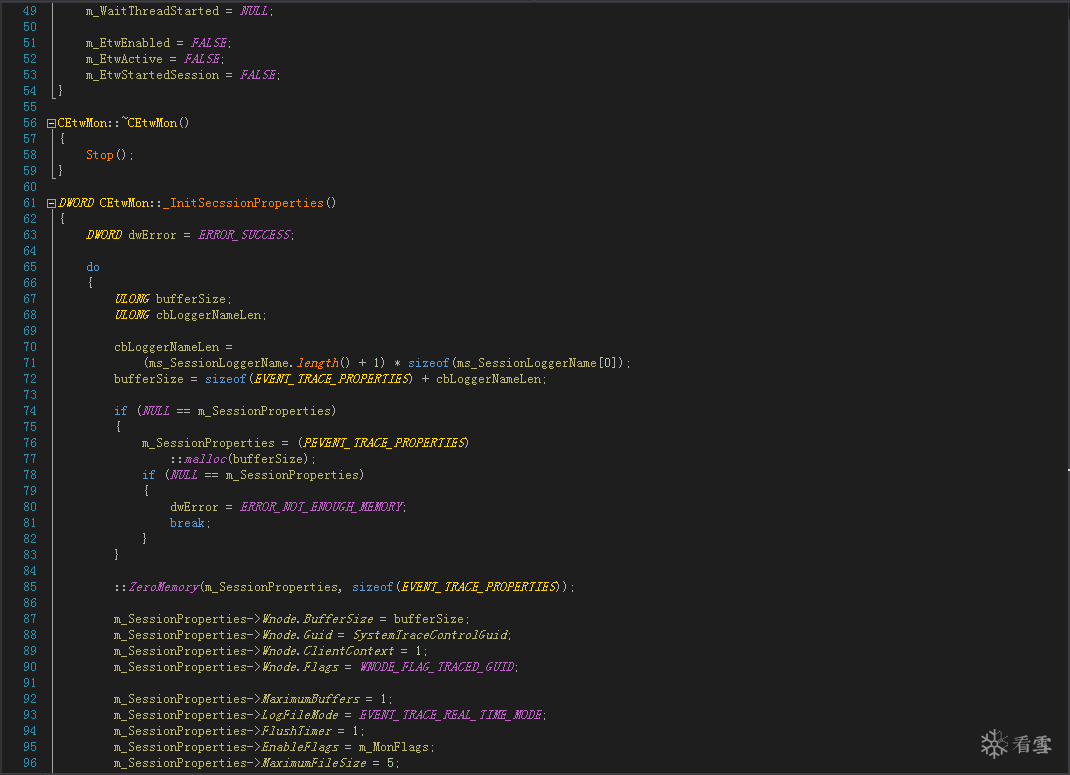1070x775 pixels.
Task: Click FlushTimer on line 94
Action: tap(297, 731)
